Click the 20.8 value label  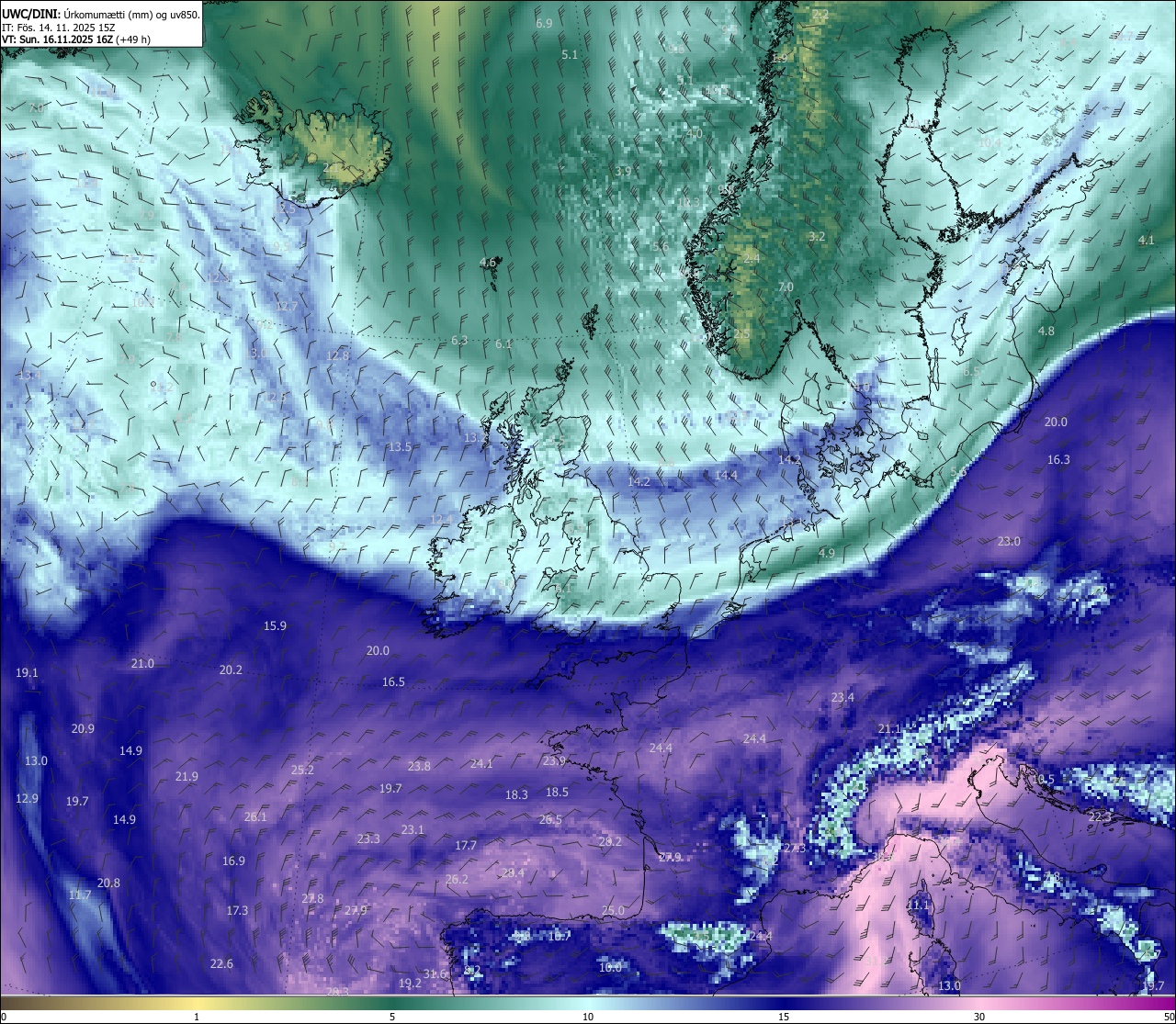coord(108,883)
